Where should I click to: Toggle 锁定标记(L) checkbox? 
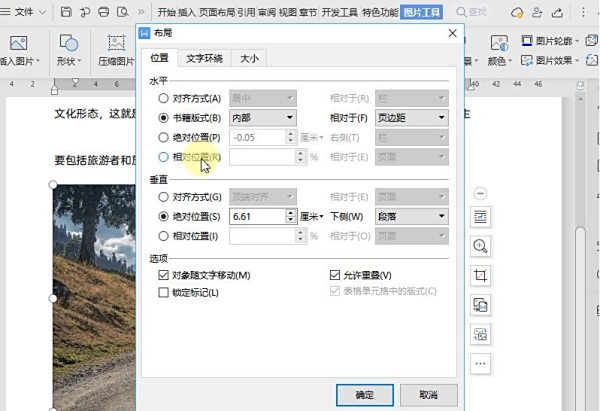(163, 292)
